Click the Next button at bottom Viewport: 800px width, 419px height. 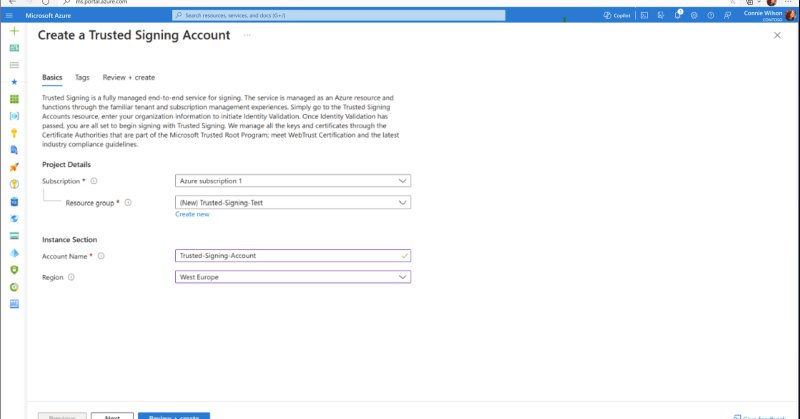tap(112, 416)
